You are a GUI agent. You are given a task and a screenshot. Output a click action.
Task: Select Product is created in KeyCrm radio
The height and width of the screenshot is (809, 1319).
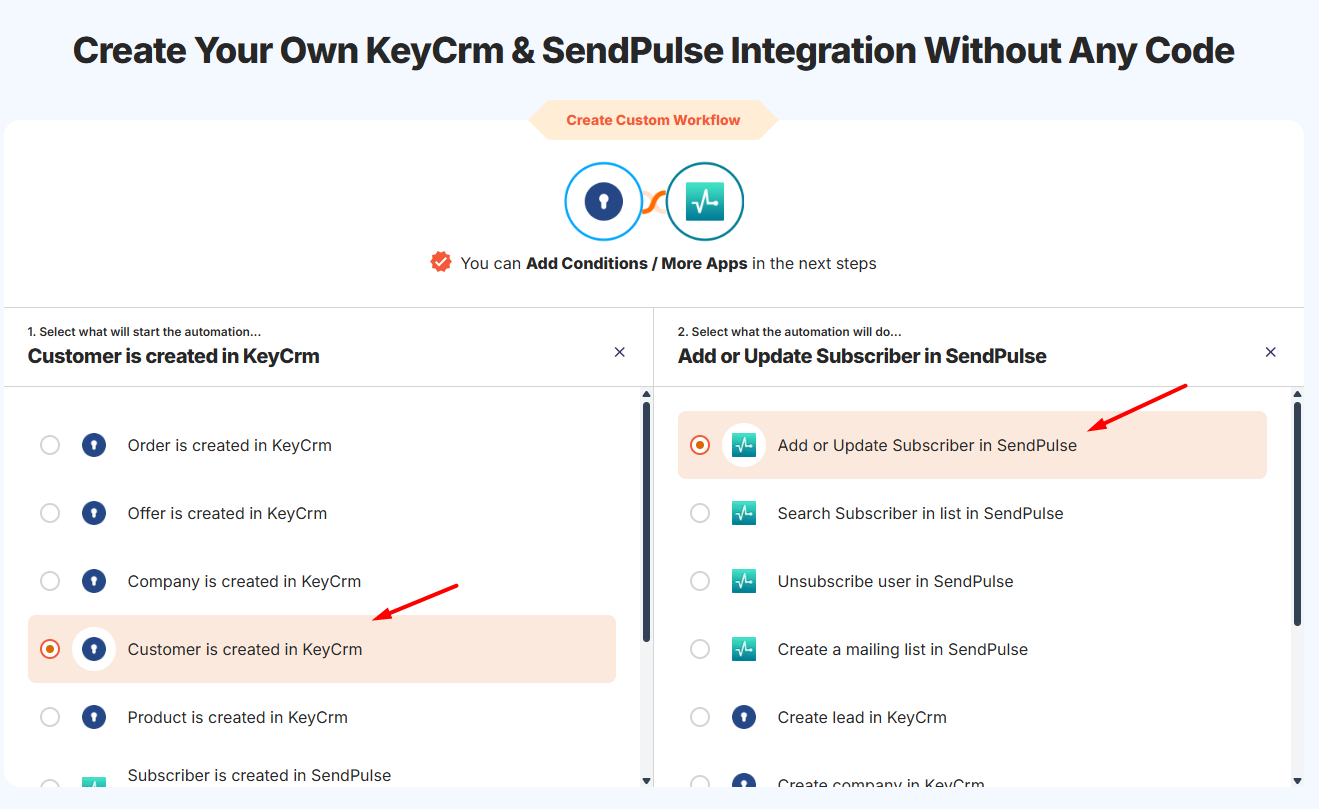pos(50,717)
